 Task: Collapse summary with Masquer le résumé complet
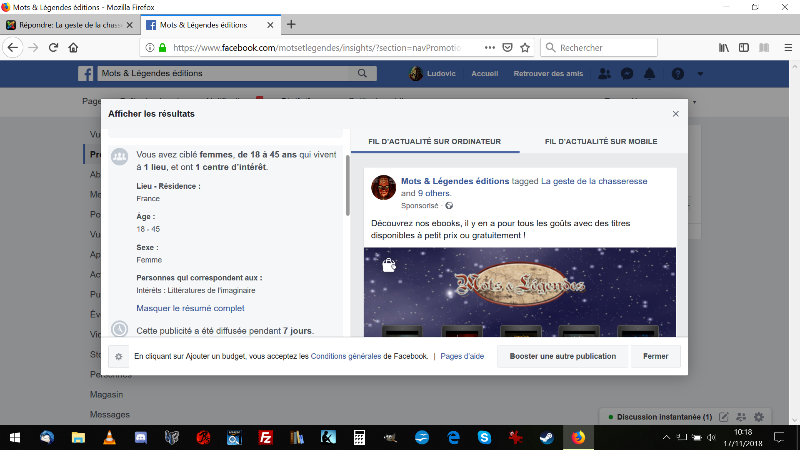pyautogui.click(x=190, y=308)
